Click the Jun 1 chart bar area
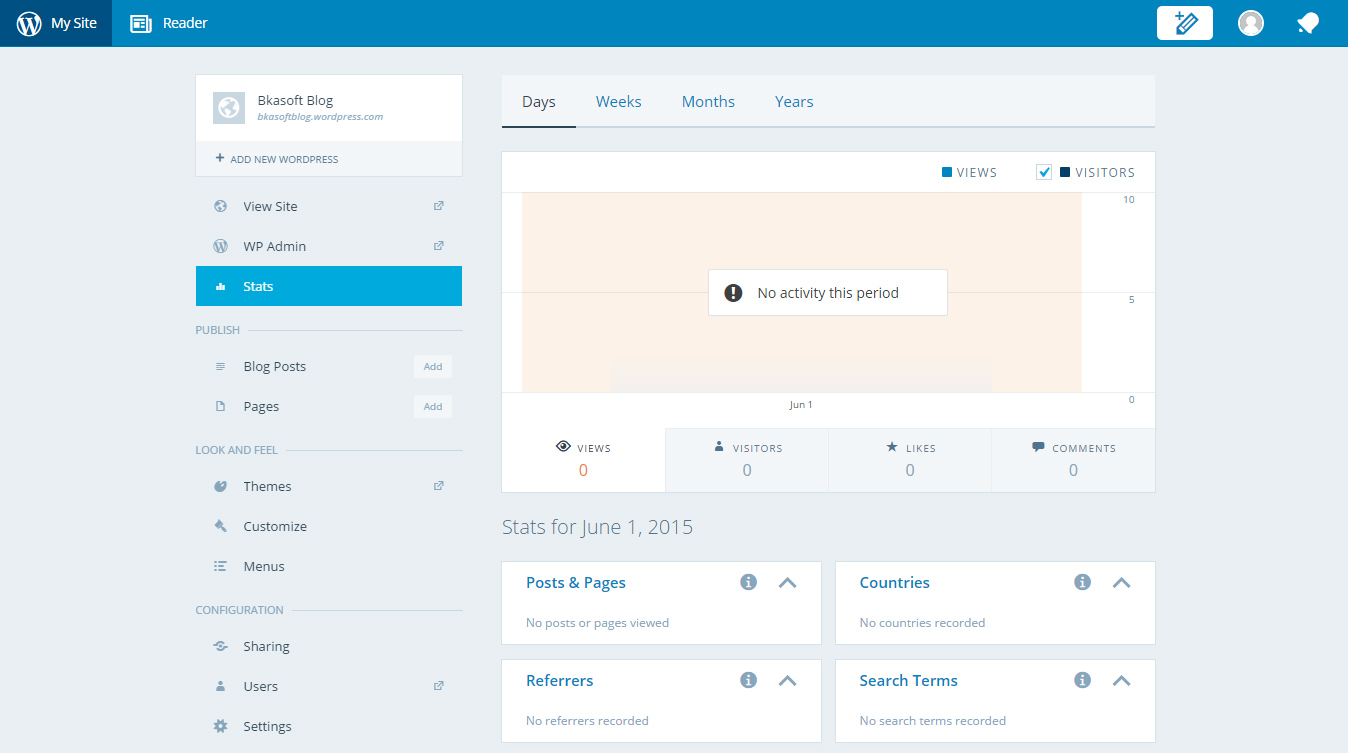The height and width of the screenshot is (753, 1348). pos(801,292)
